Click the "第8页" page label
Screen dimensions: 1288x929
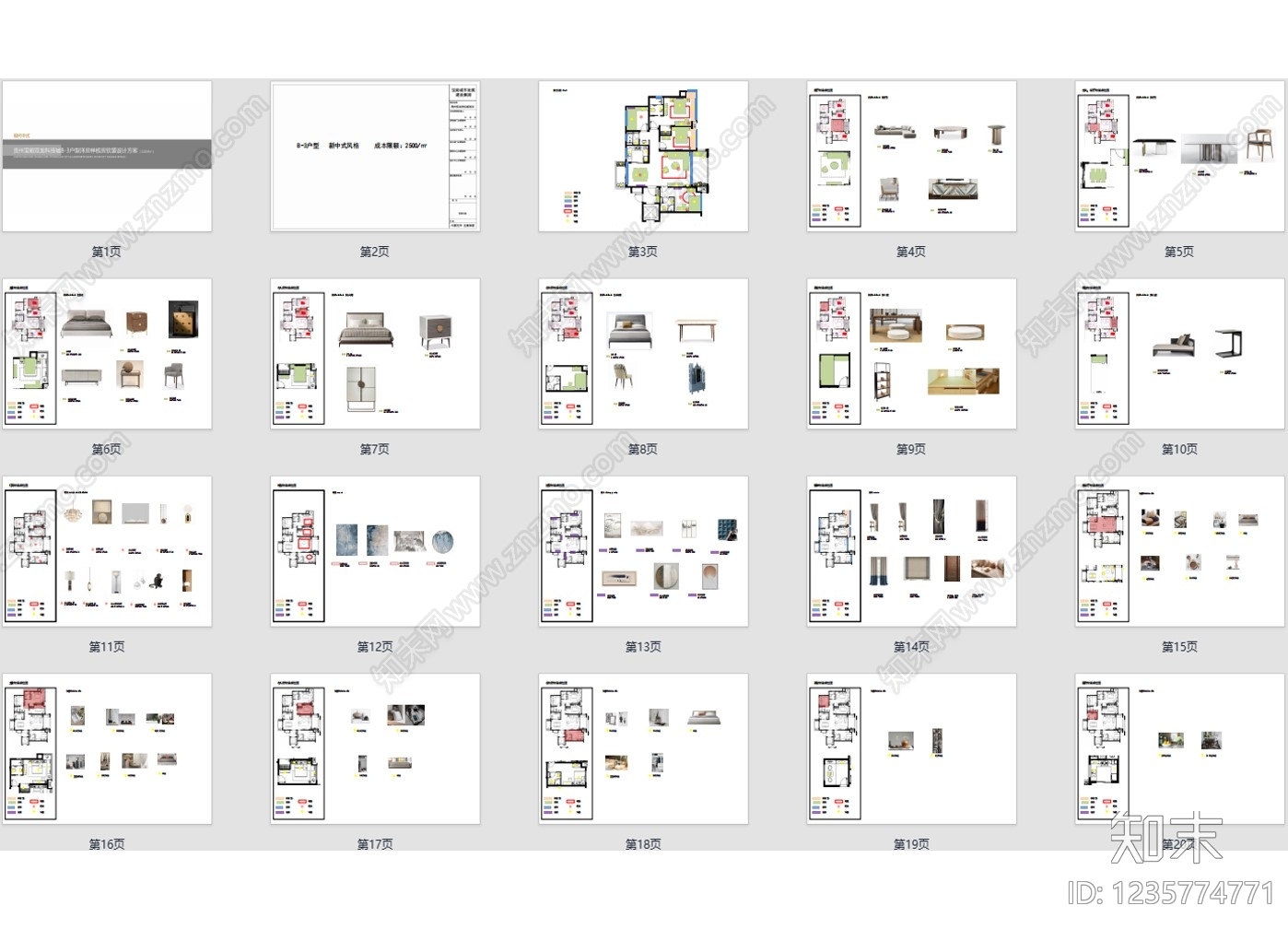click(x=643, y=450)
